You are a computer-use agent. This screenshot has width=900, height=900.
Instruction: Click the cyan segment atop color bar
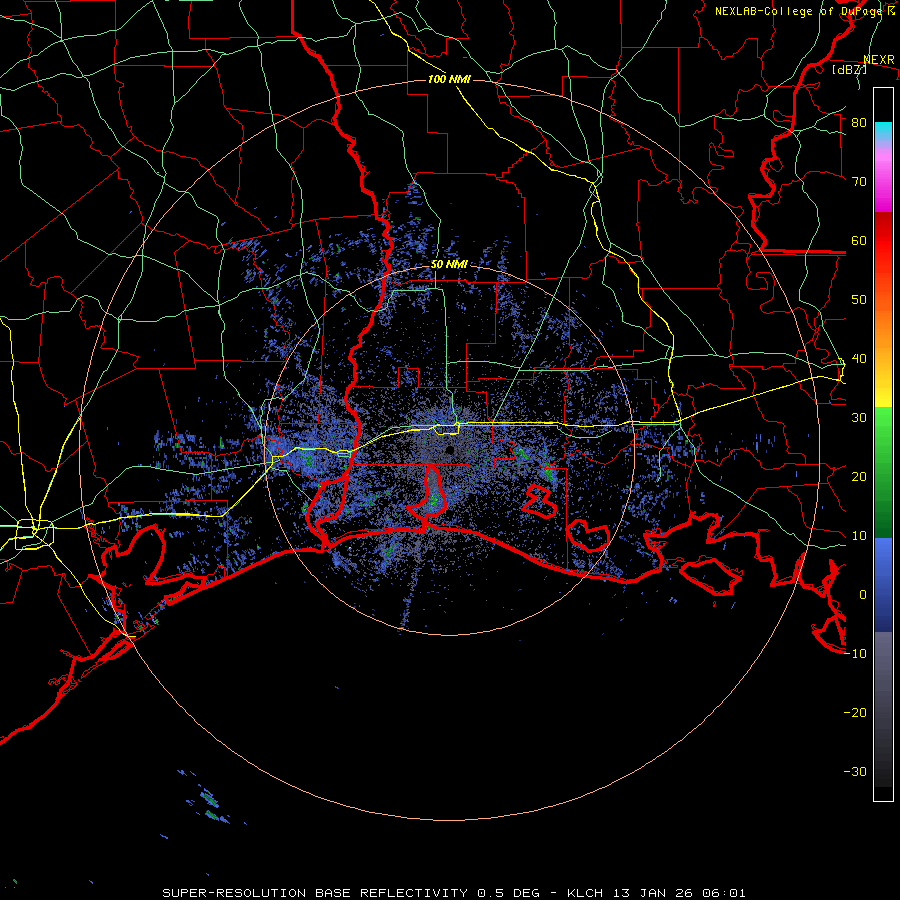(883, 132)
